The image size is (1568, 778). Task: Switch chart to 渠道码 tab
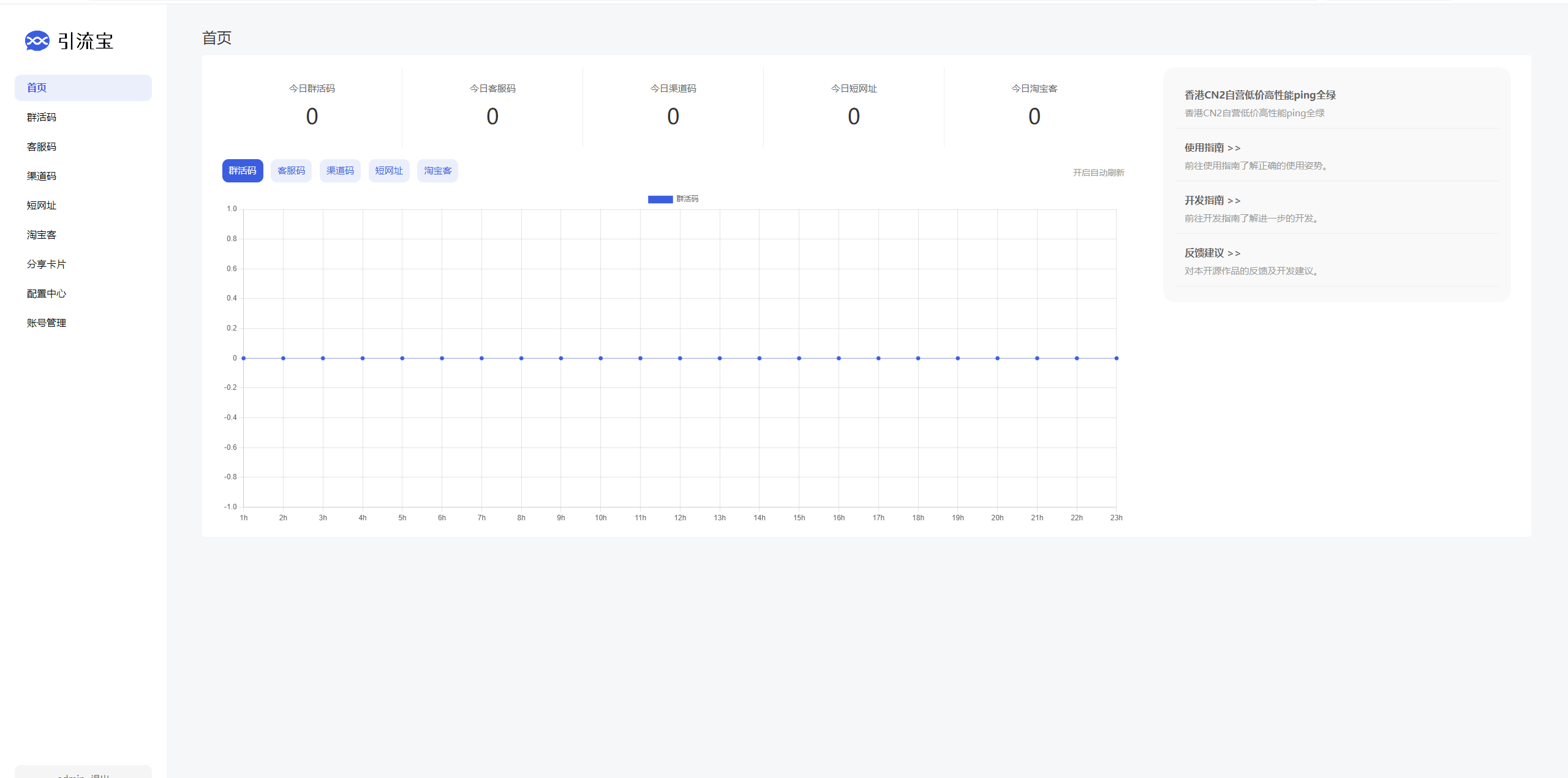340,171
